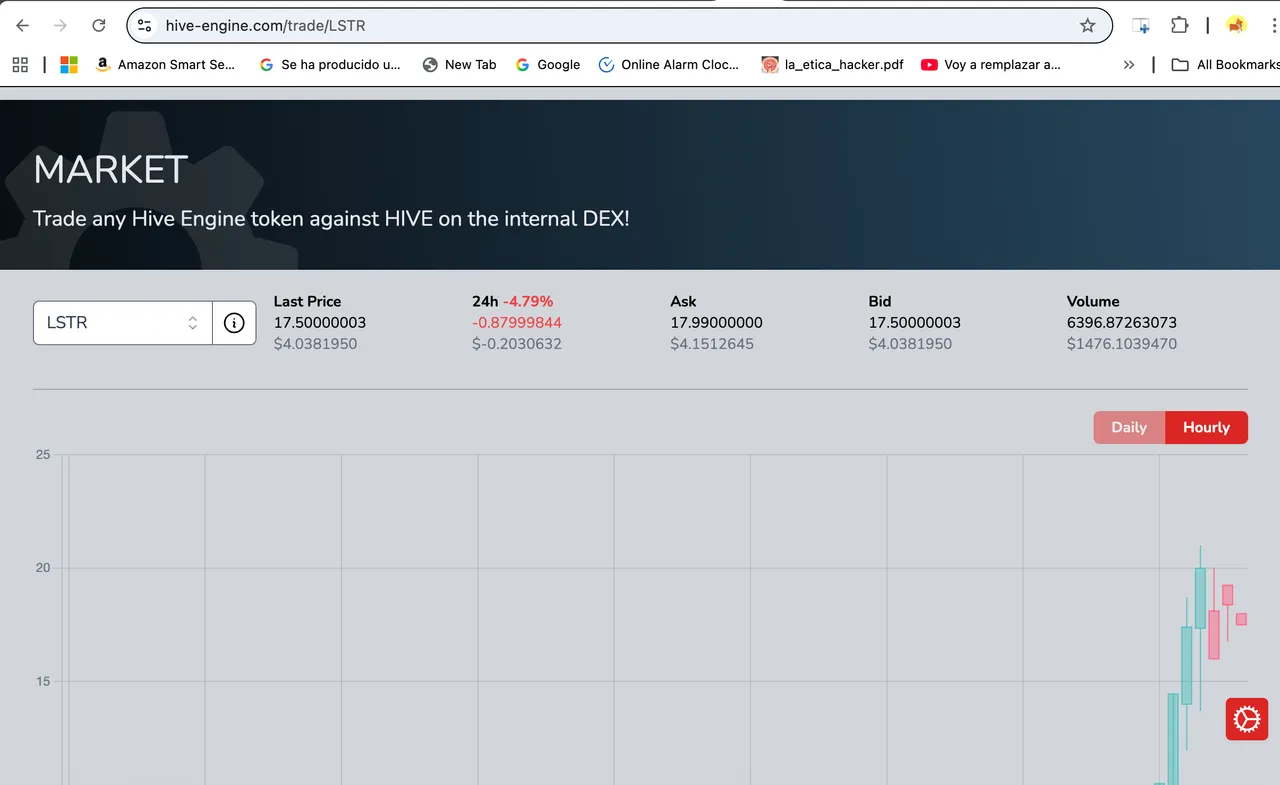This screenshot has height=785, width=1280.
Task: Open site information icon in address bar
Action: [146, 26]
